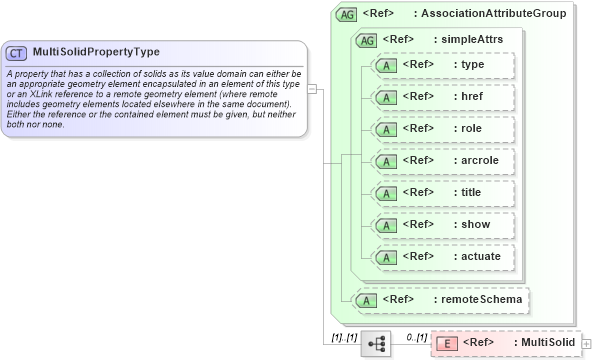Click the 0..[1] cardinality label
This screenshot has width=592, height=360.
pos(417,337)
